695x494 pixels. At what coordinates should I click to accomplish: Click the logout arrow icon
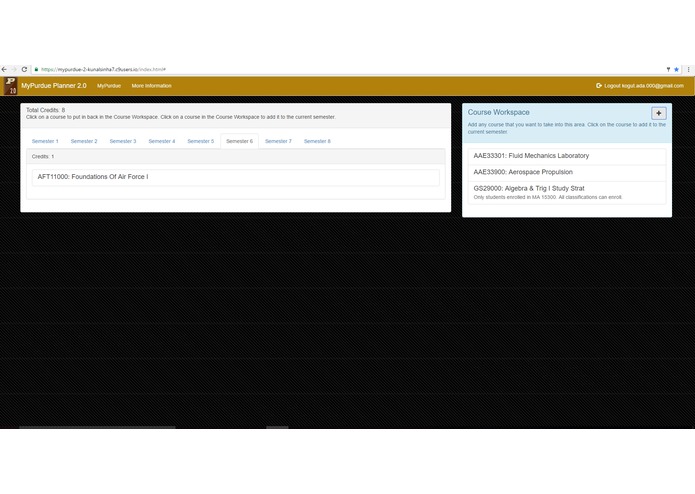click(x=599, y=86)
